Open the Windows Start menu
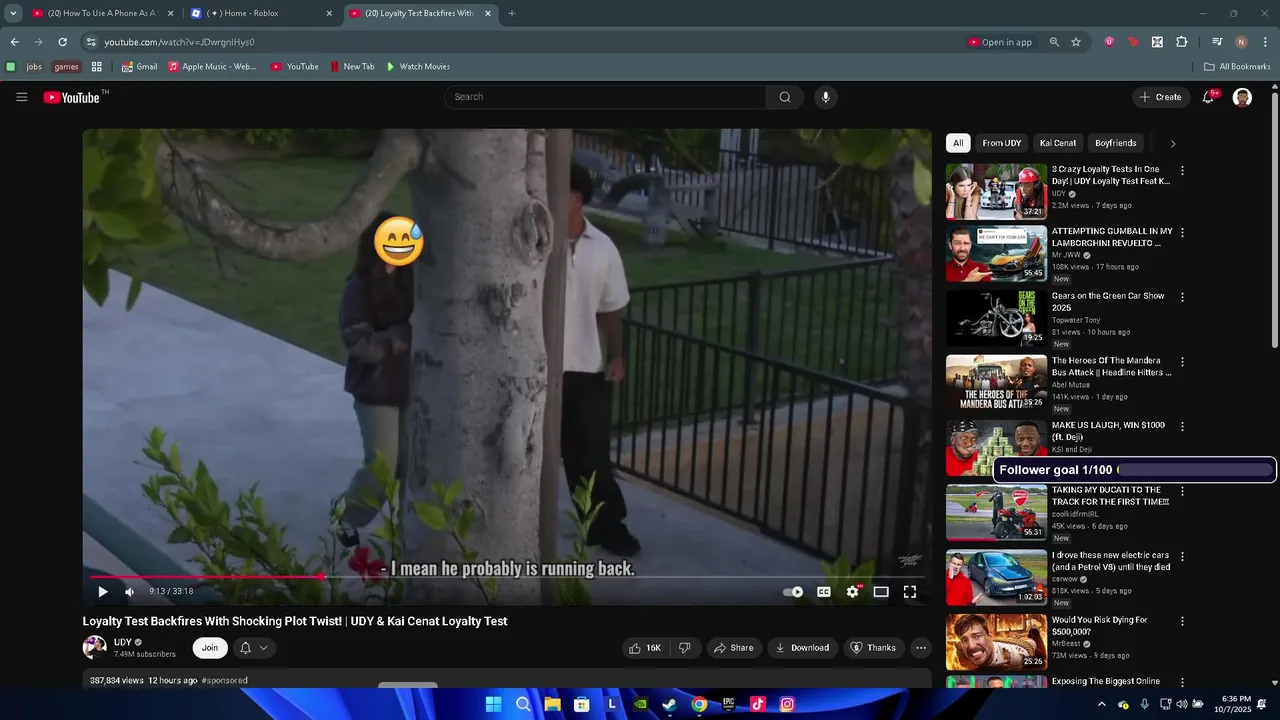The width and height of the screenshot is (1280, 720). (x=494, y=704)
